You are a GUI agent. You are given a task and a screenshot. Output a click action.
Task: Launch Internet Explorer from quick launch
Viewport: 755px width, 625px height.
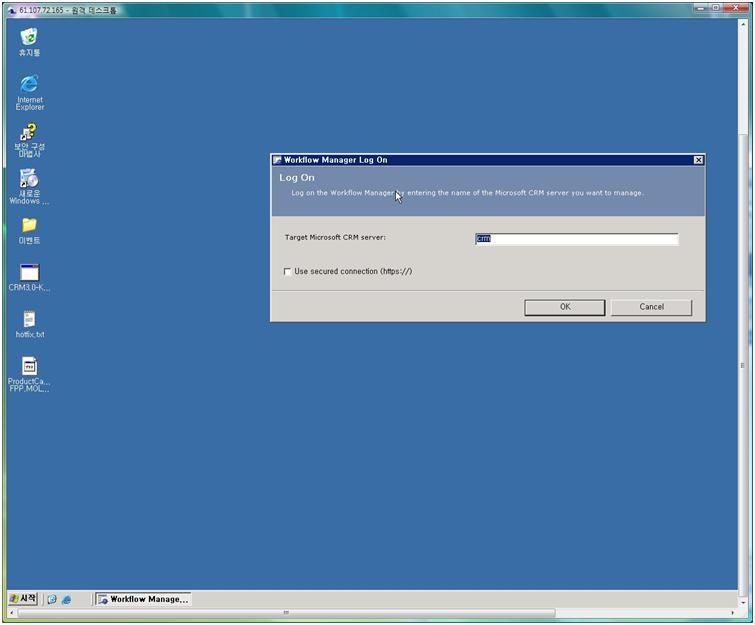coord(66,599)
